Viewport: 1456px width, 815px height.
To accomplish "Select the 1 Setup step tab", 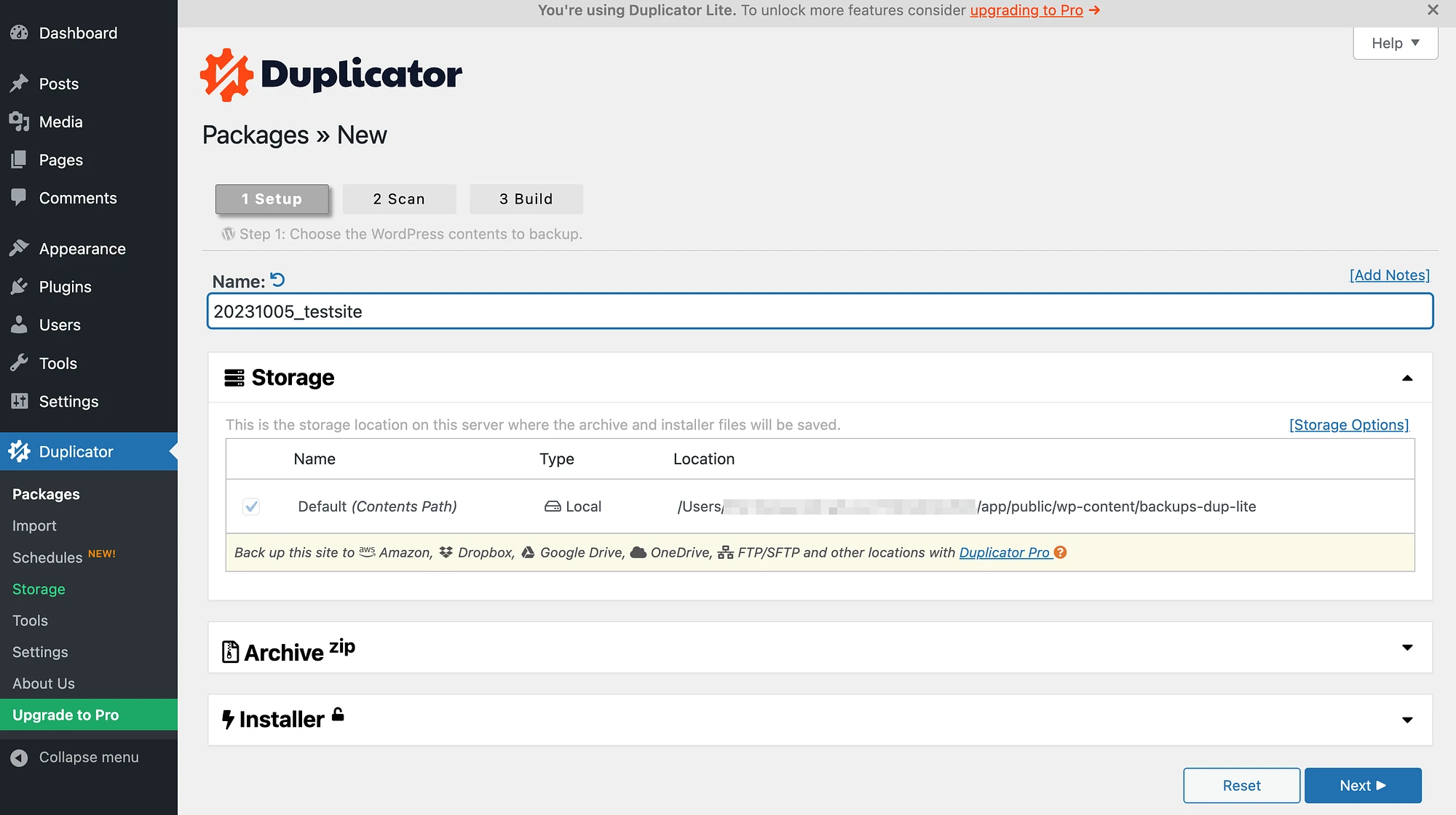I will click(271, 198).
